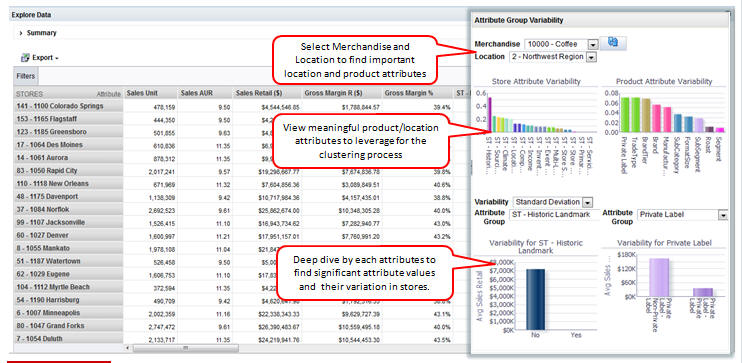Open the Filters tab
Viewport: 742px width, 363px height.
tap(25, 76)
